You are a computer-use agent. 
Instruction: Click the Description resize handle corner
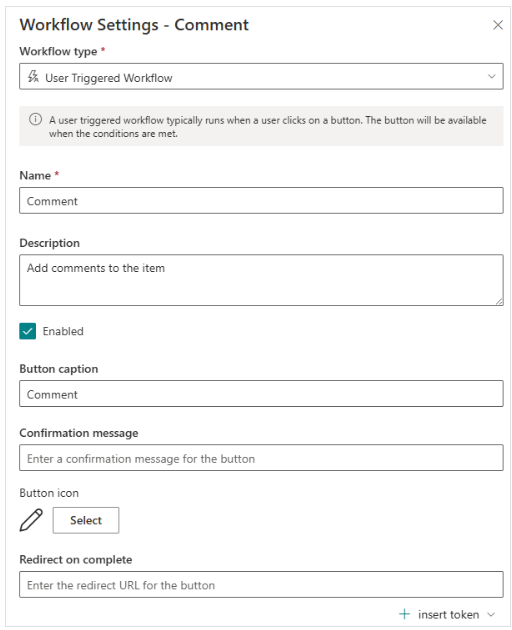tap(499, 301)
